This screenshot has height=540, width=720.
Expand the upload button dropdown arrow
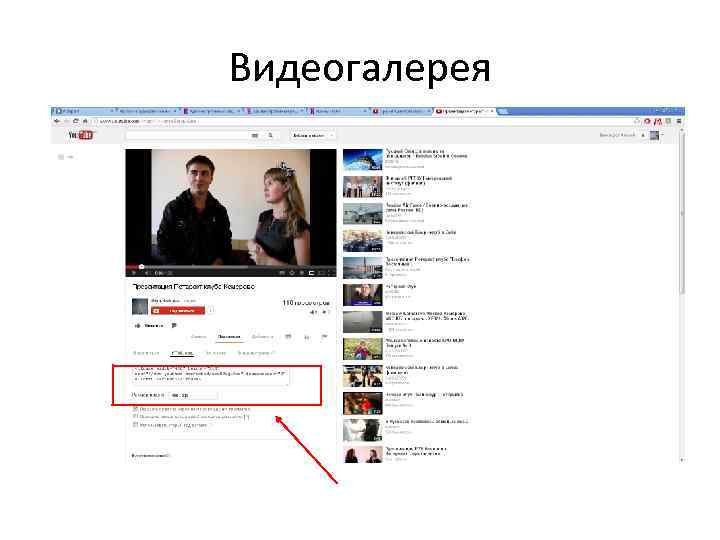pyautogui.click(x=332, y=135)
